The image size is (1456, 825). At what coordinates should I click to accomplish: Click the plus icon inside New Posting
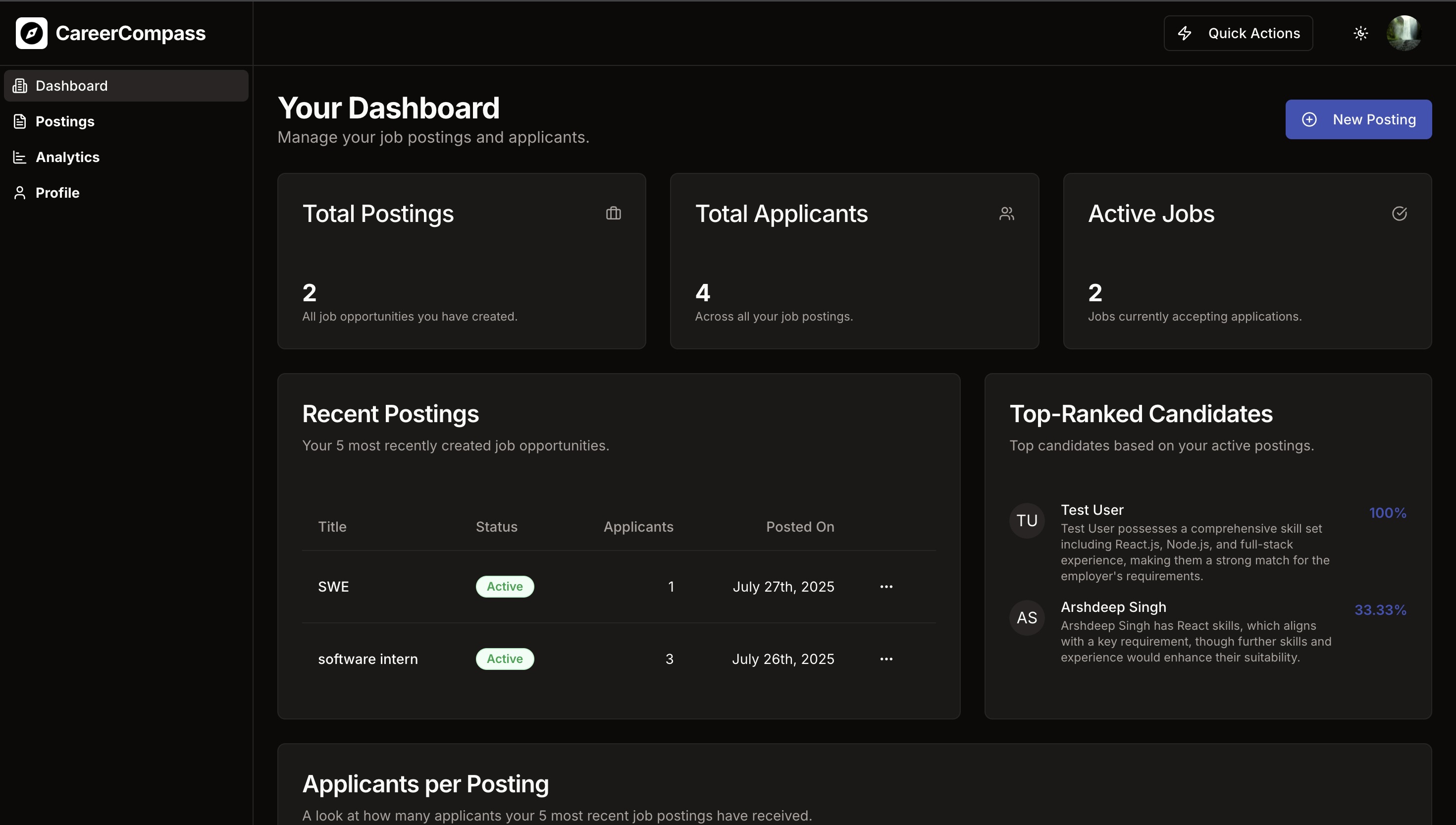pyautogui.click(x=1309, y=119)
